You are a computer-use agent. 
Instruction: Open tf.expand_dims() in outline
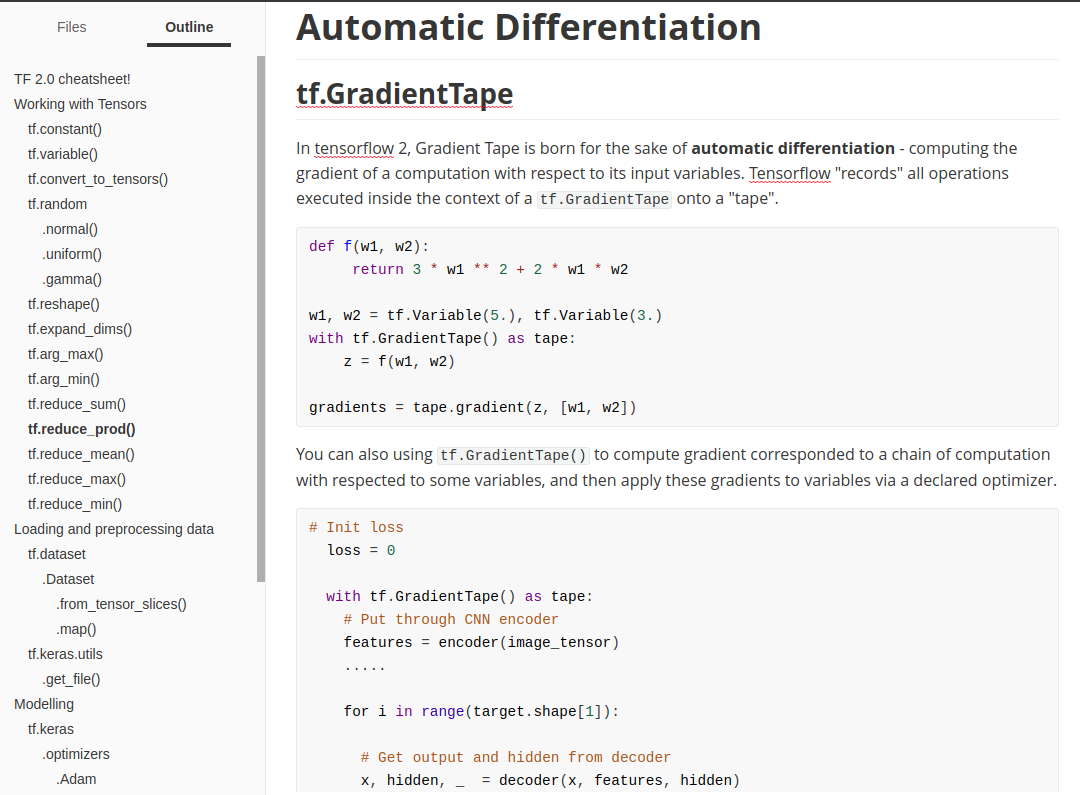[x=80, y=329]
